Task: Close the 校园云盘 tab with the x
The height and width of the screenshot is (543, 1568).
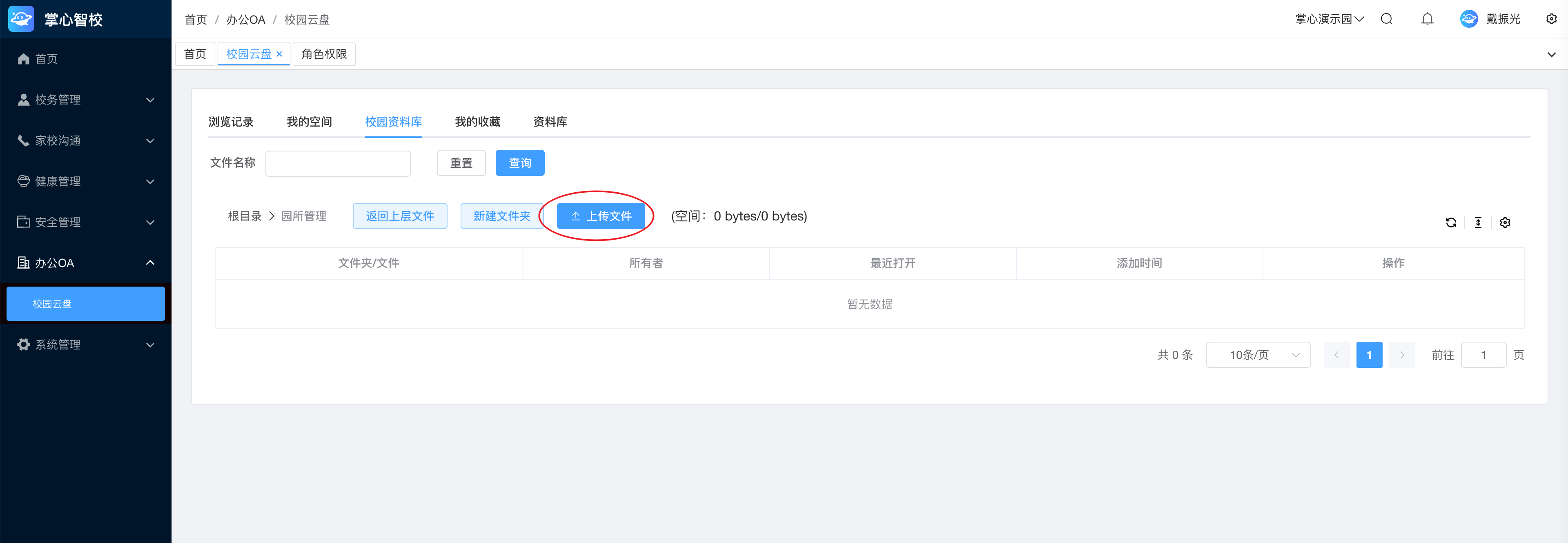Action: (279, 54)
